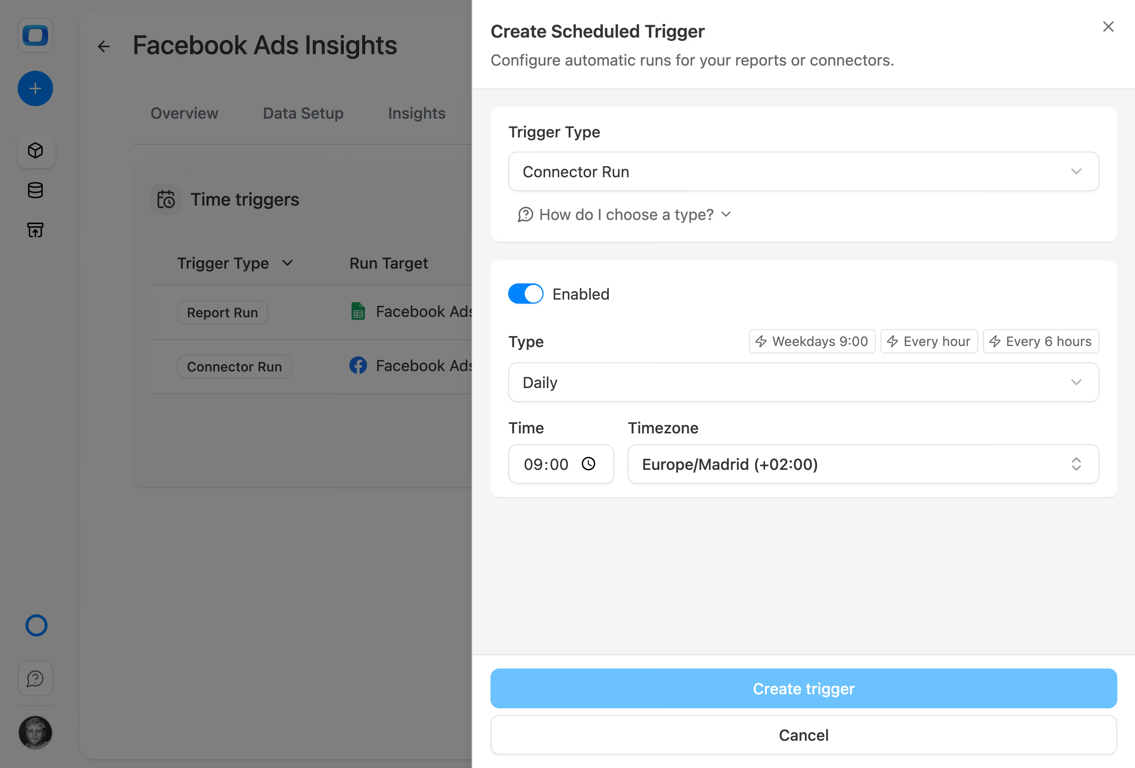Open the Trigger Type Connector Run dropdown

(803, 172)
